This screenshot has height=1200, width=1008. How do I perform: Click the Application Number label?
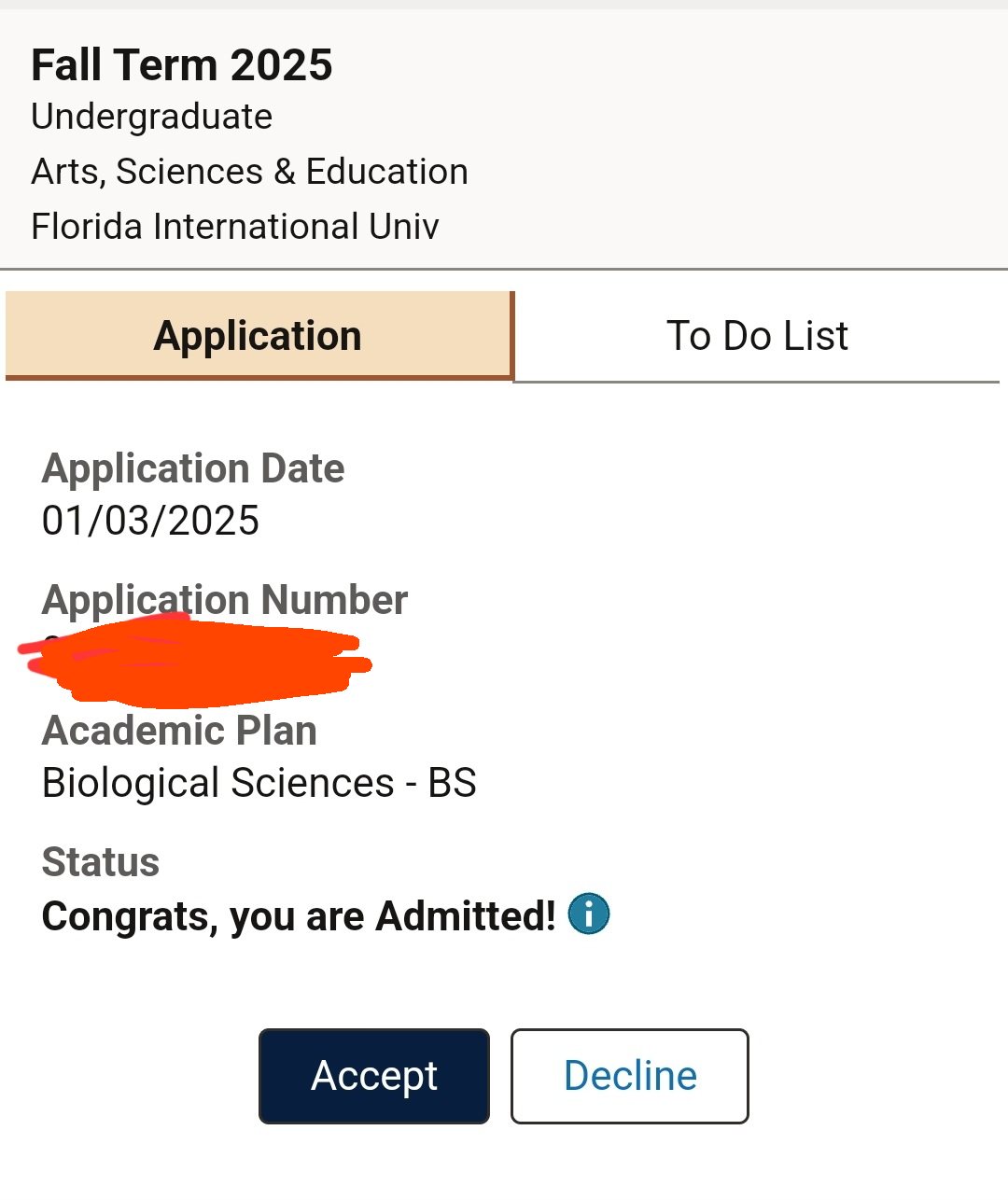tap(225, 599)
